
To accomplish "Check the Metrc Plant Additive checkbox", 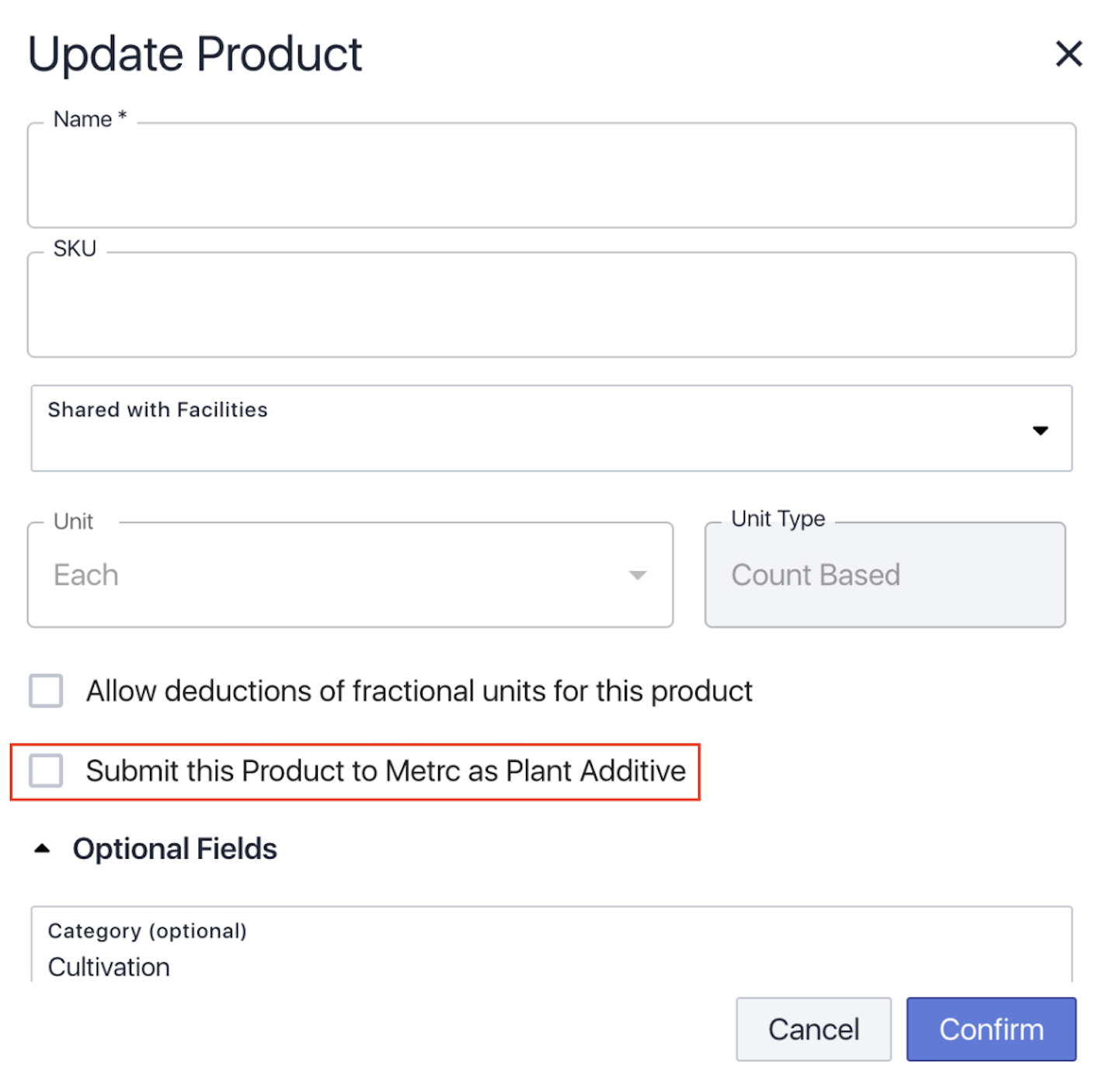I will [x=46, y=770].
